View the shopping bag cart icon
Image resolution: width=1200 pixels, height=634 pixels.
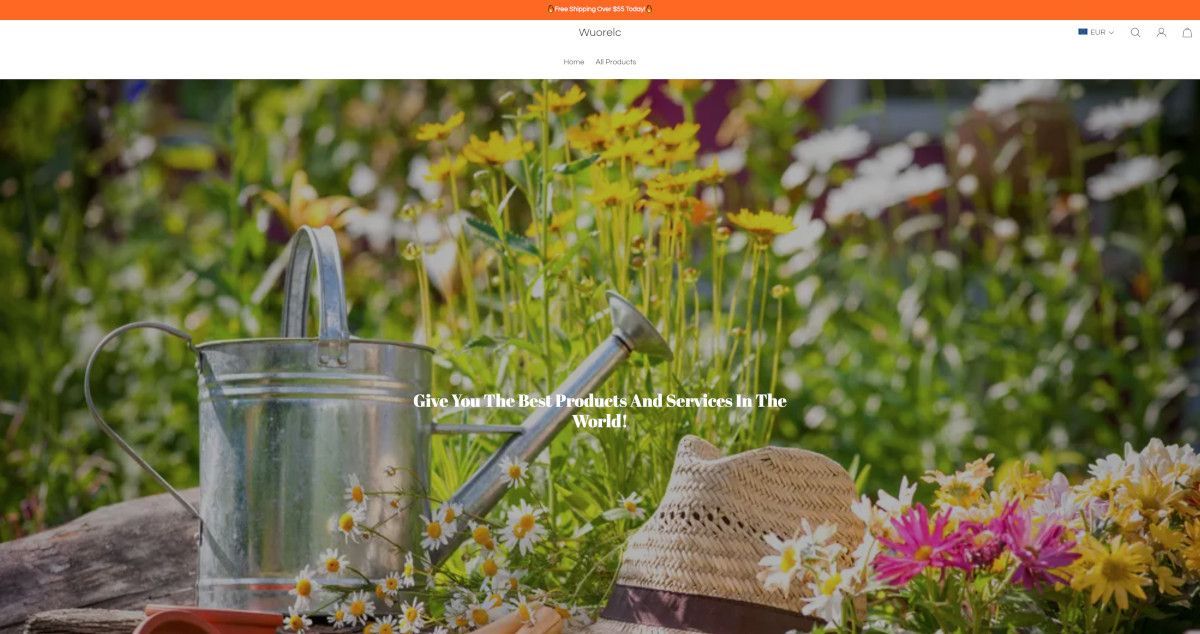point(1187,32)
